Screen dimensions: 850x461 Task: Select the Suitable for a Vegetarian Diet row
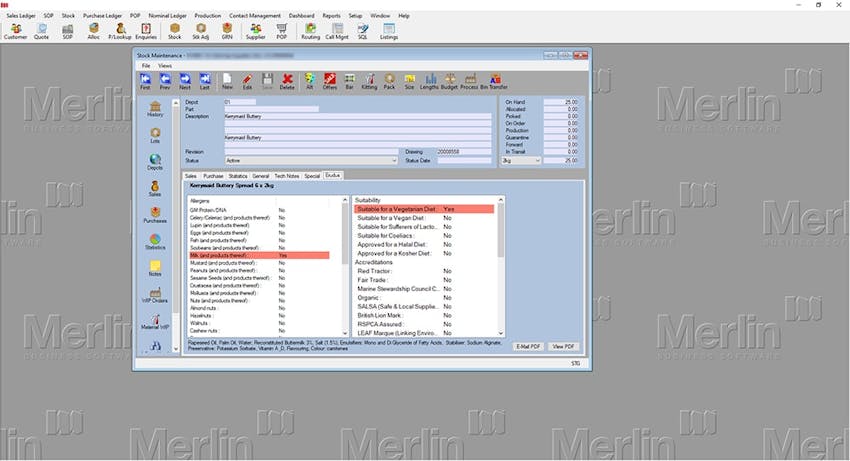coord(424,209)
